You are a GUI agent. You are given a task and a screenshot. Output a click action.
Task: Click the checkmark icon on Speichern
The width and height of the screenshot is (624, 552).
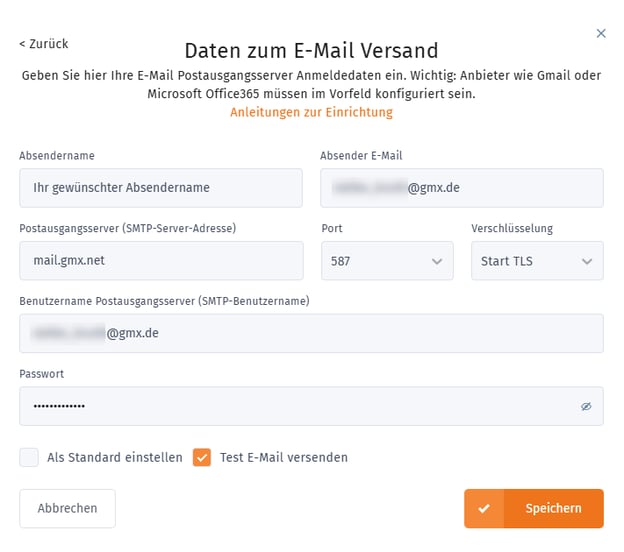click(x=484, y=508)
